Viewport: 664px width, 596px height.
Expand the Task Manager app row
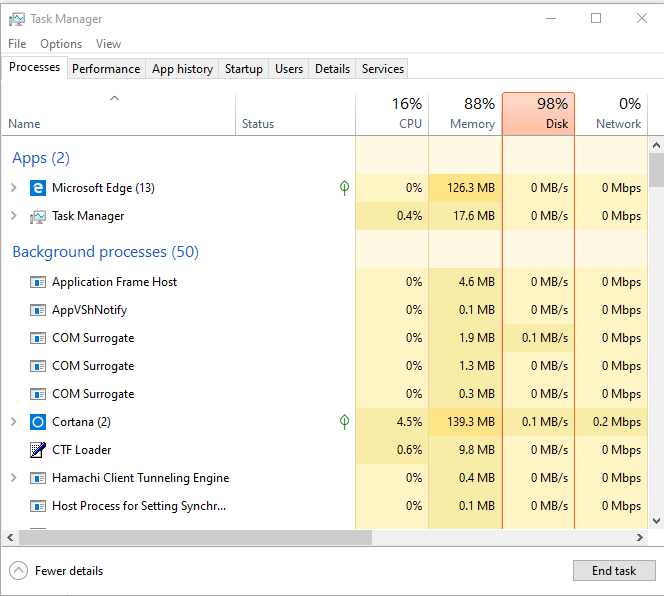point(14,216)
